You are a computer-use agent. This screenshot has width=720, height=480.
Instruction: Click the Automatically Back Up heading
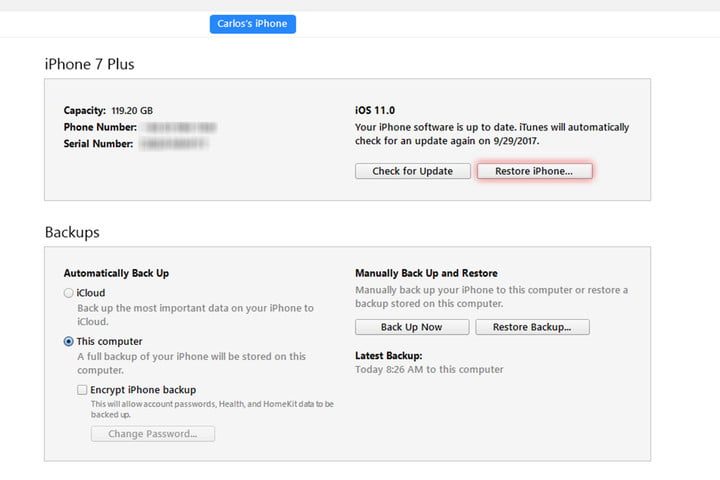click(115, 273)
